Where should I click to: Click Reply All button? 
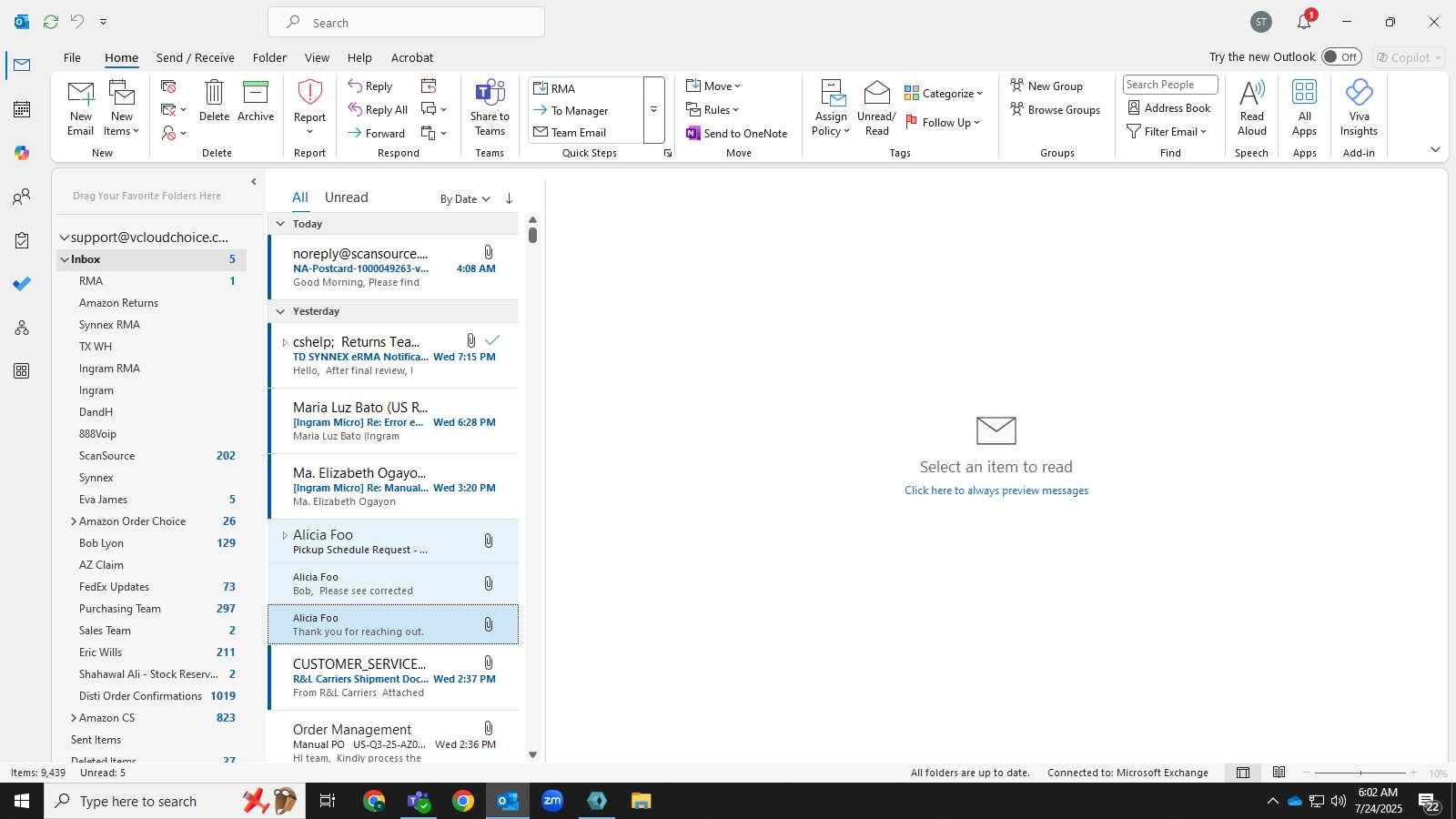pos(378,110)
